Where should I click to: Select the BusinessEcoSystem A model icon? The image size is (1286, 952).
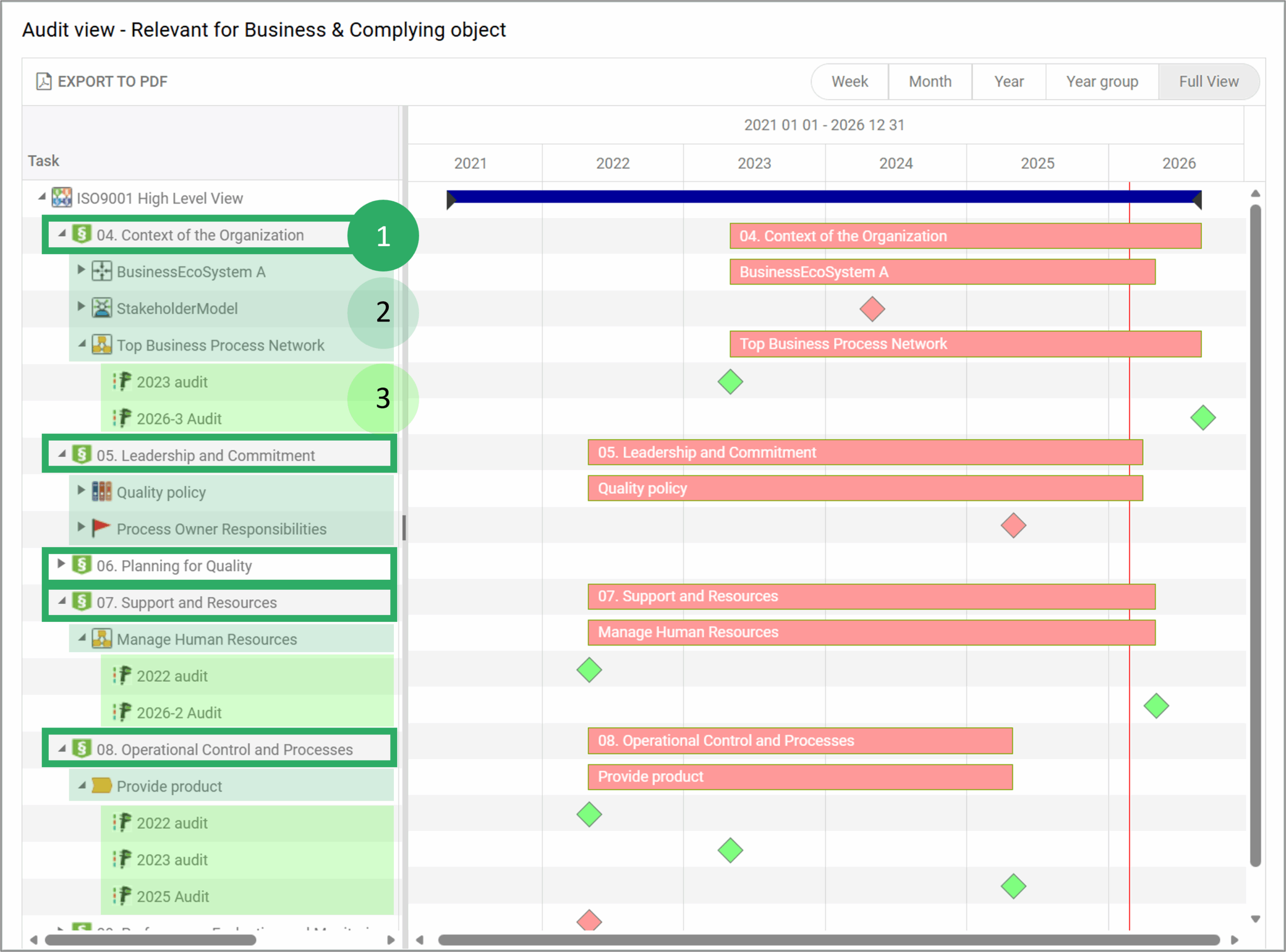point(101,271)
